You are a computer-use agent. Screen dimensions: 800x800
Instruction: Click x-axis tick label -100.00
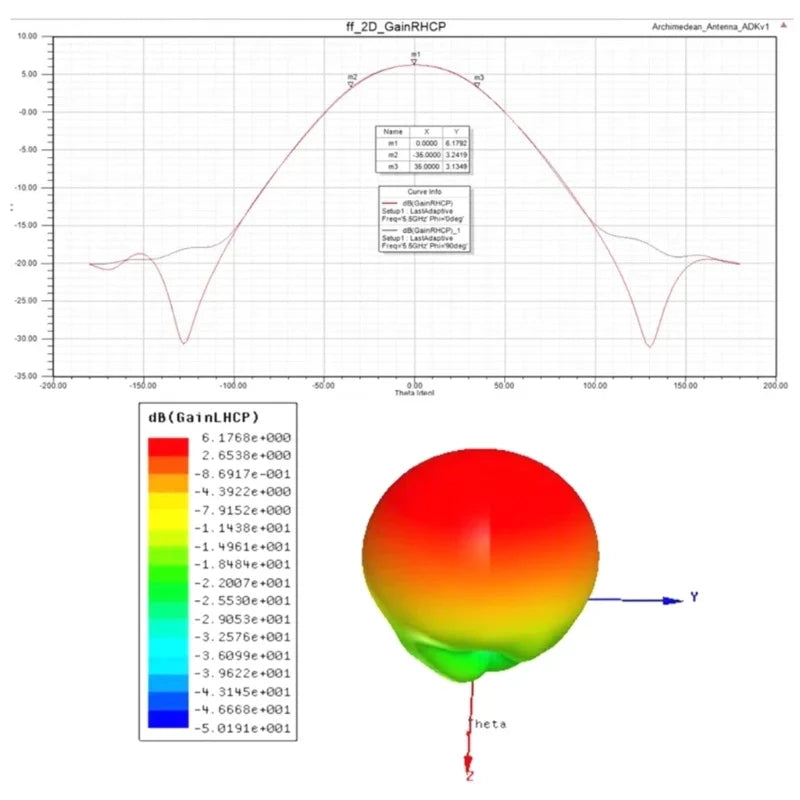click(x=233, y=385)
